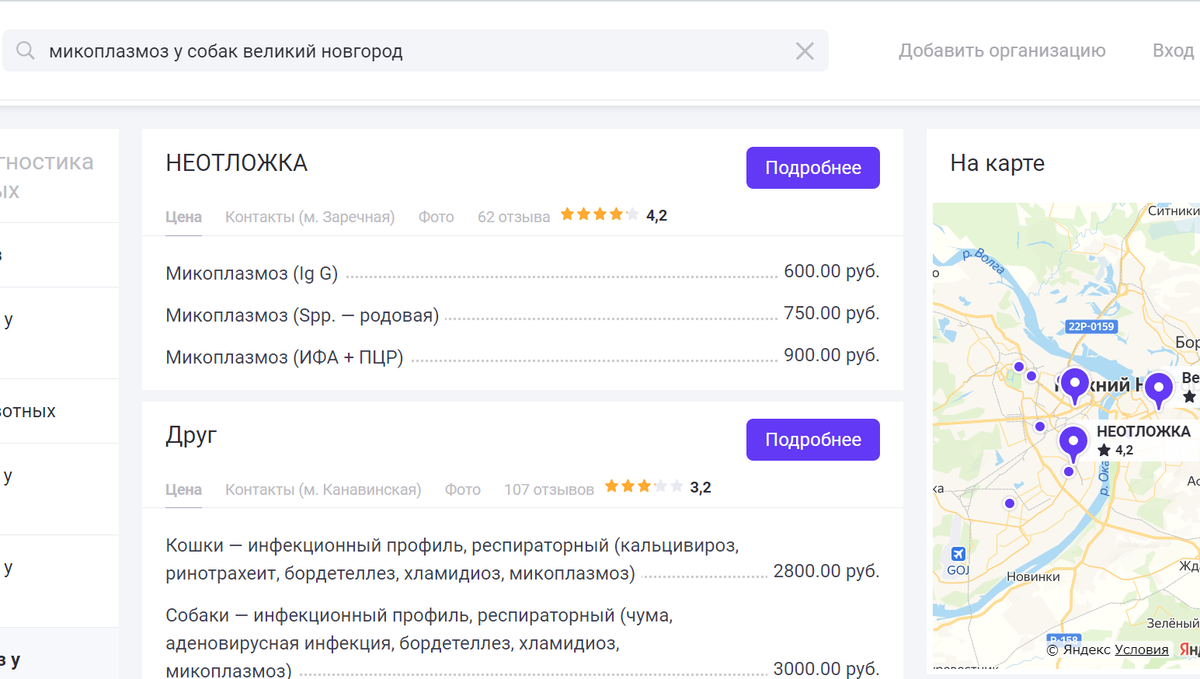The width and height of the screenshot is (1200, 679).
Task: Select Микоплазмоз (ИФА + ПЦР) row
Action: point(523,356)
